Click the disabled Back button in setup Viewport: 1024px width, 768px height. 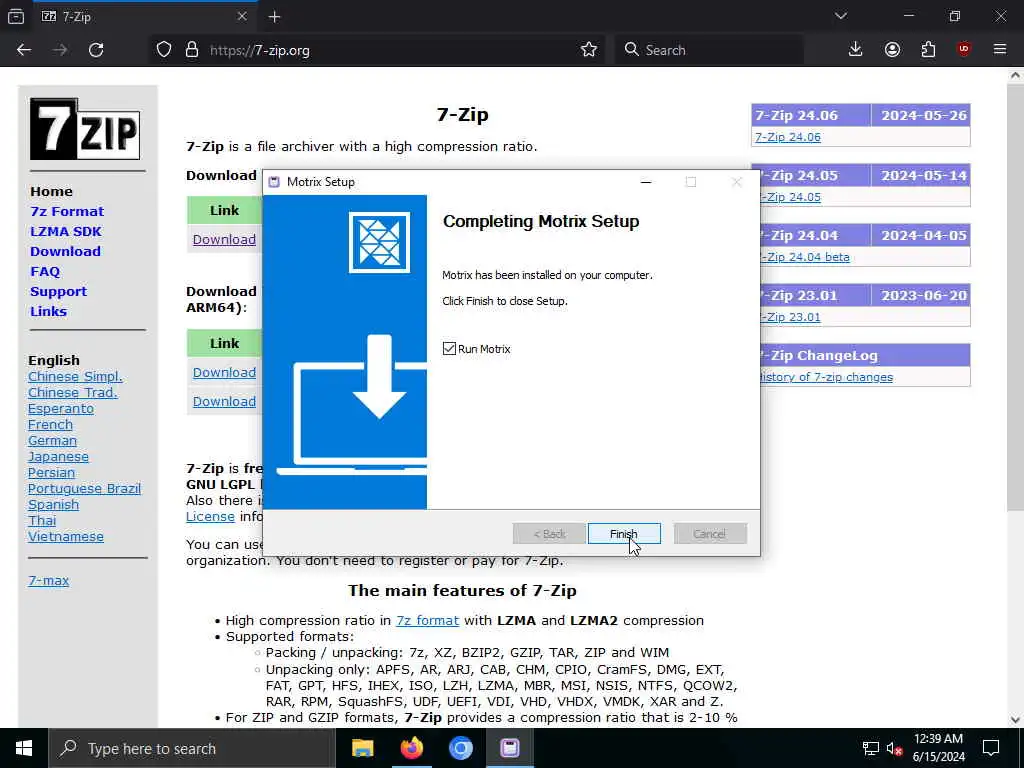point(549,534)
